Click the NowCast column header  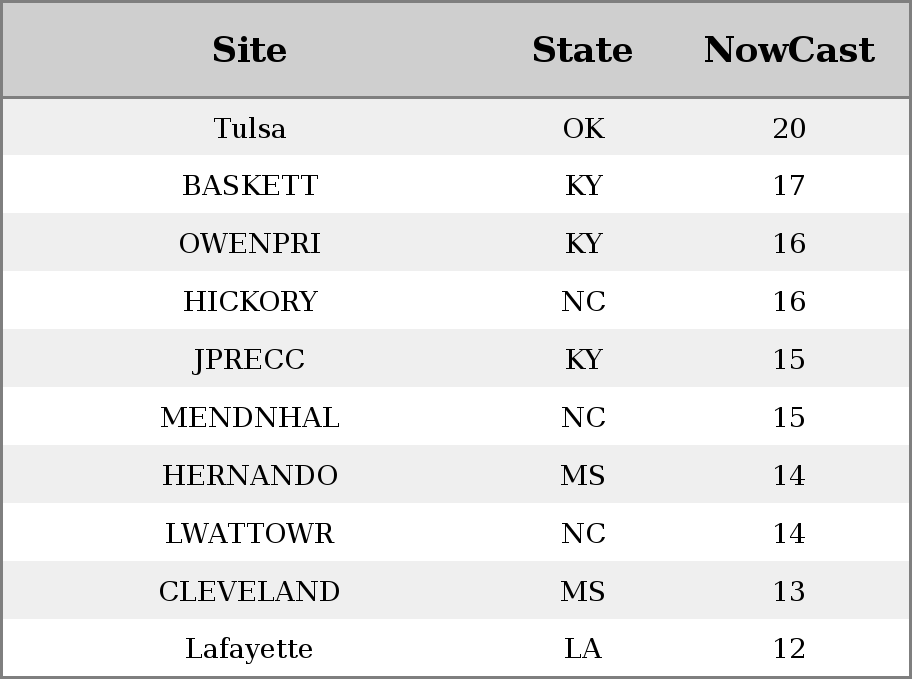coord(789,49)
